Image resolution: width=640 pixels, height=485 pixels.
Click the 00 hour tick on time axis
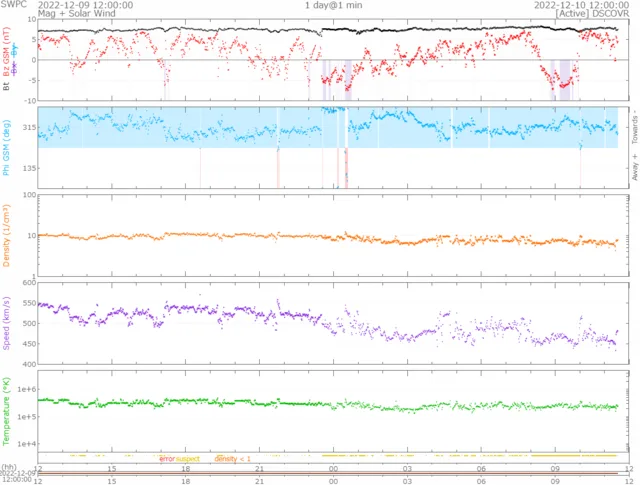click(333, 468)
